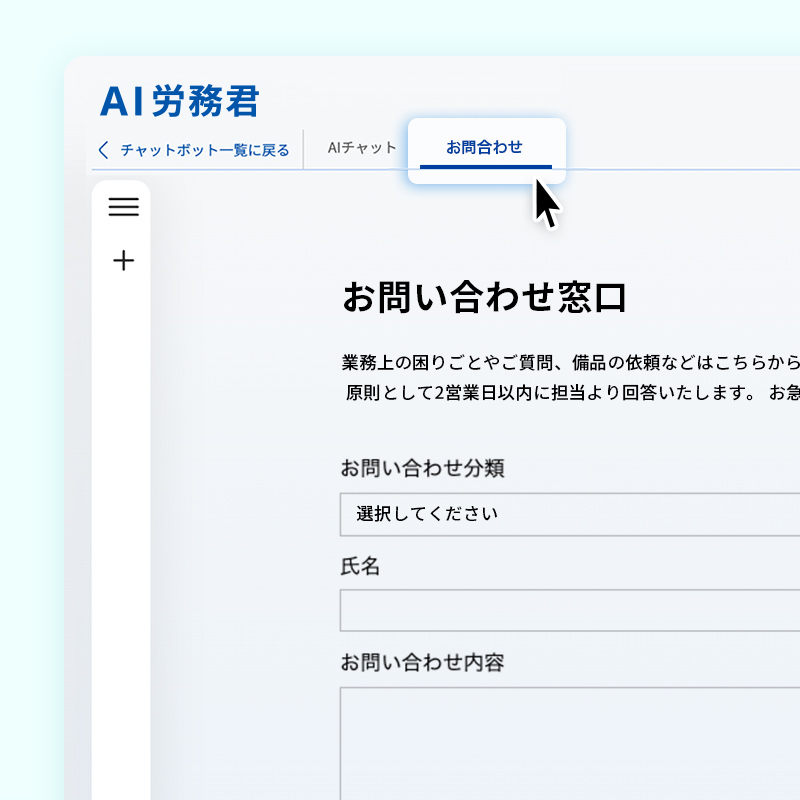Open the hamburger menu in the sidebar
800x800 pixels.
(x=123, y=207)
